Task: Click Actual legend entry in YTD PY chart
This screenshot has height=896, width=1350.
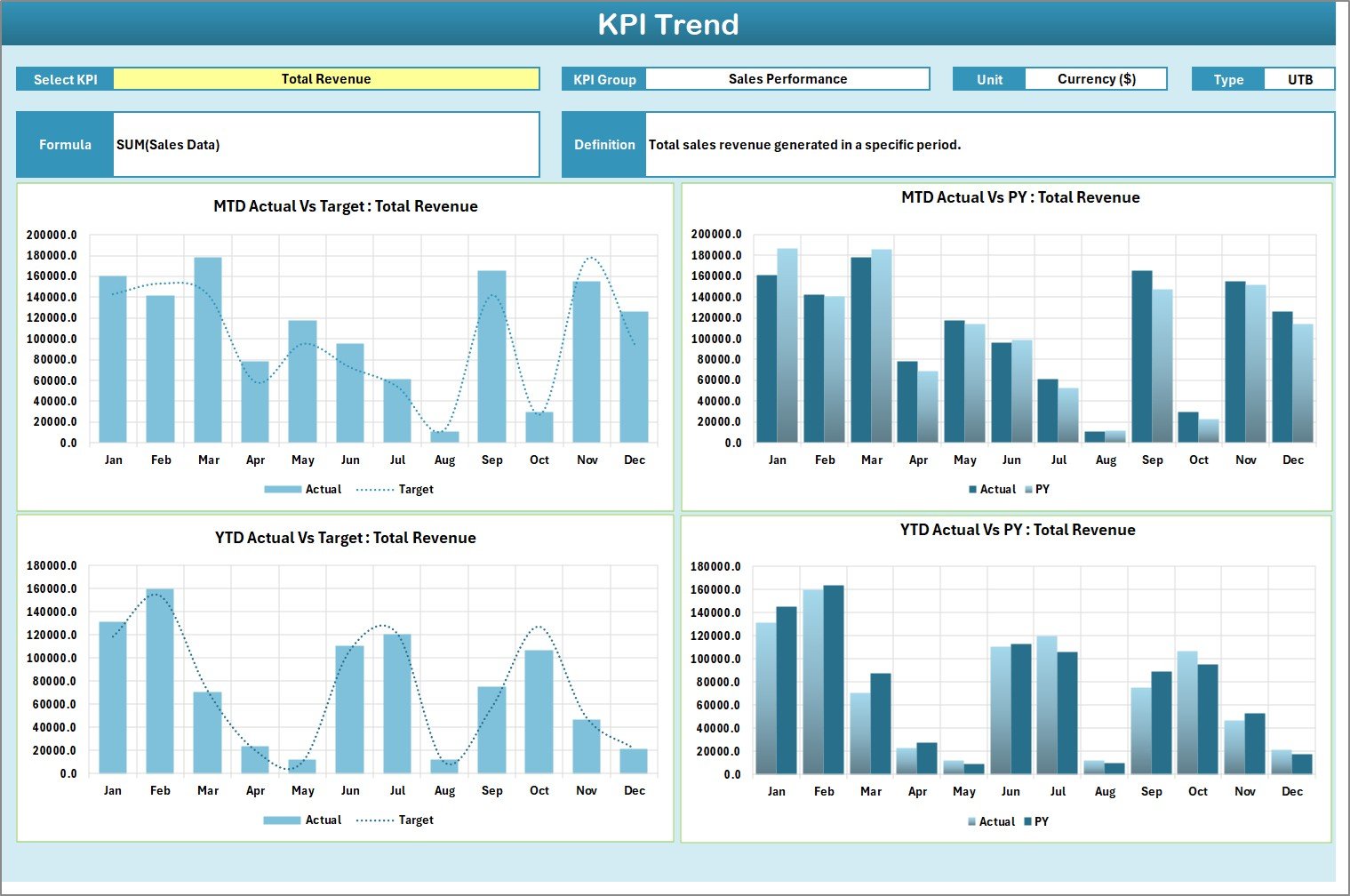Action: tap(995, 822)
